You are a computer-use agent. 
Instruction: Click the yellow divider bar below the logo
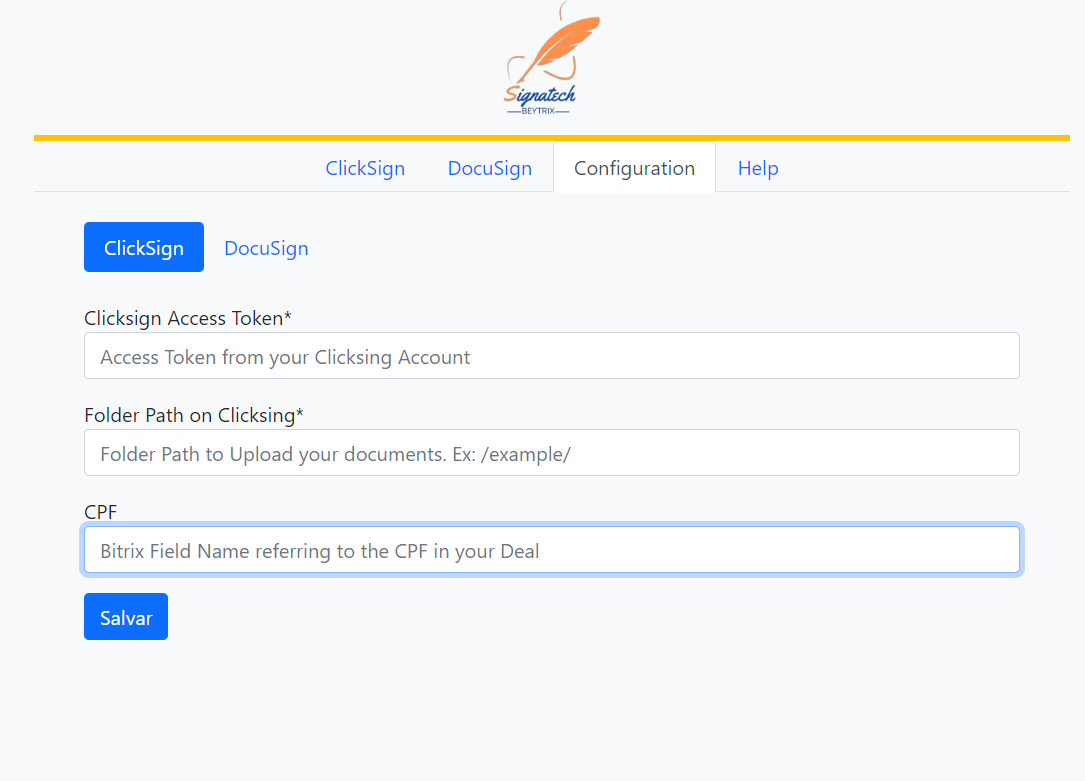coord(552,138)
